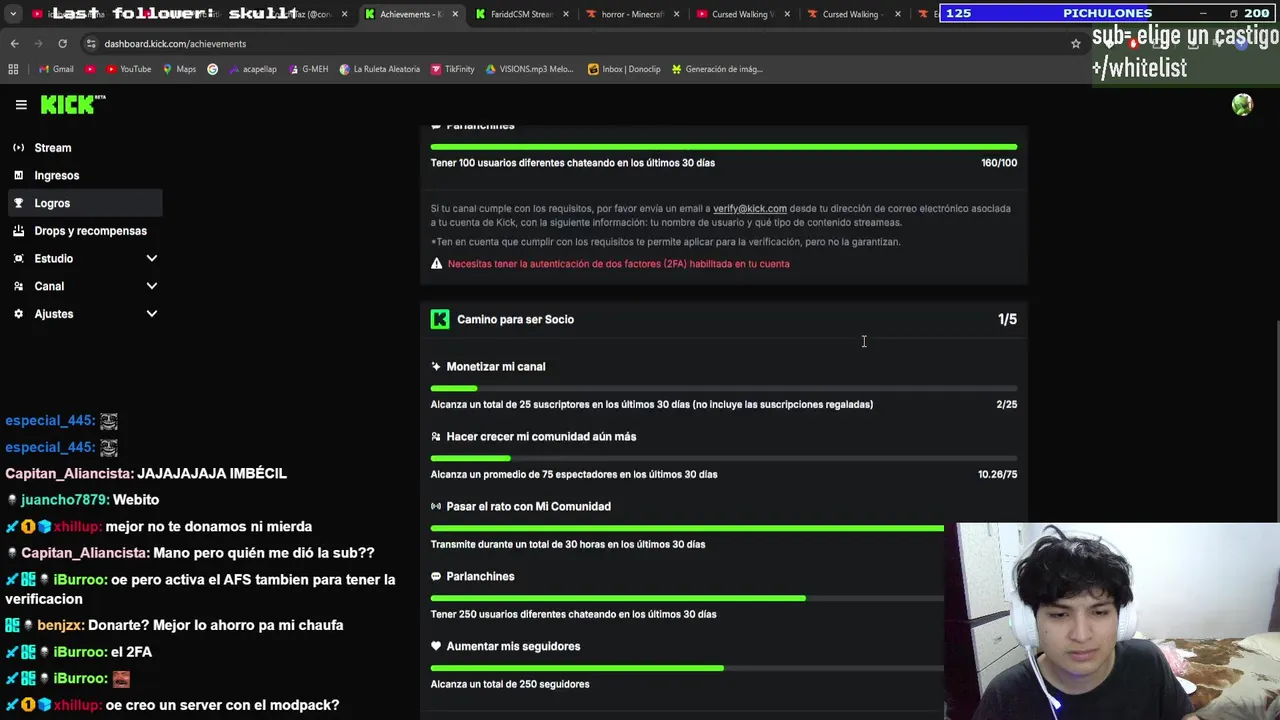Click the '1/5' Socio progress count
The height and width of the screenshot is (720, 1280).
point(1007,319)
